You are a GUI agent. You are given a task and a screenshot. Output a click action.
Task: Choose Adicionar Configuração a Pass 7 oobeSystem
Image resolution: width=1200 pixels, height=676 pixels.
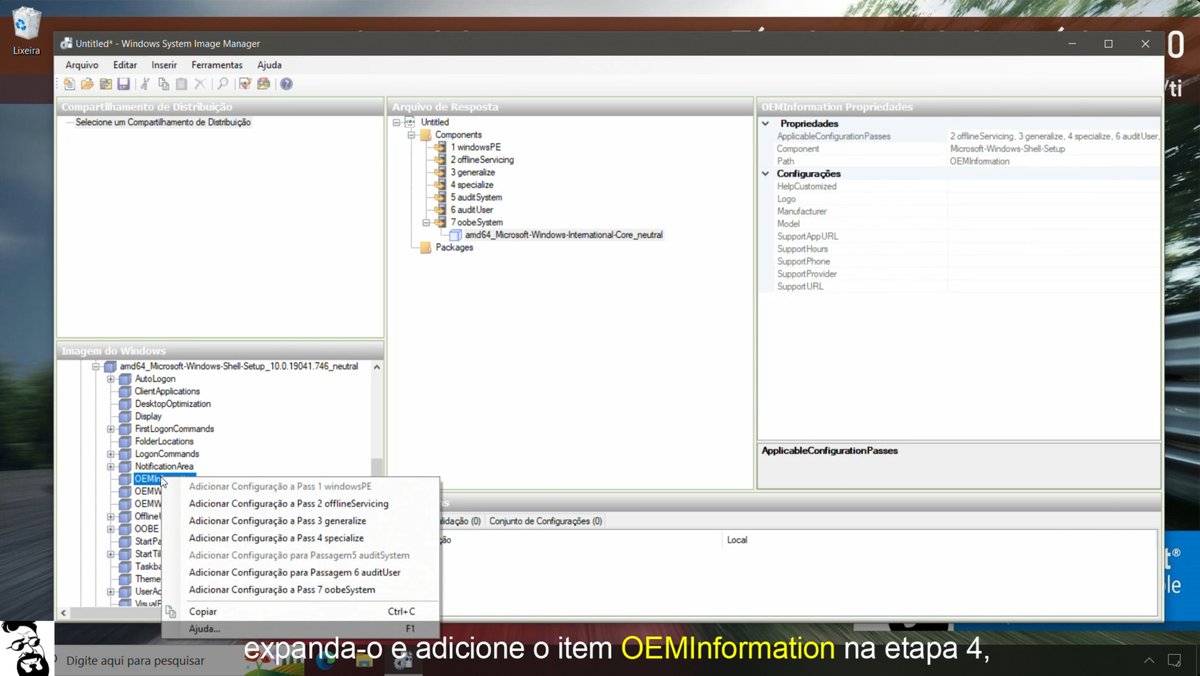pos(300,590)
